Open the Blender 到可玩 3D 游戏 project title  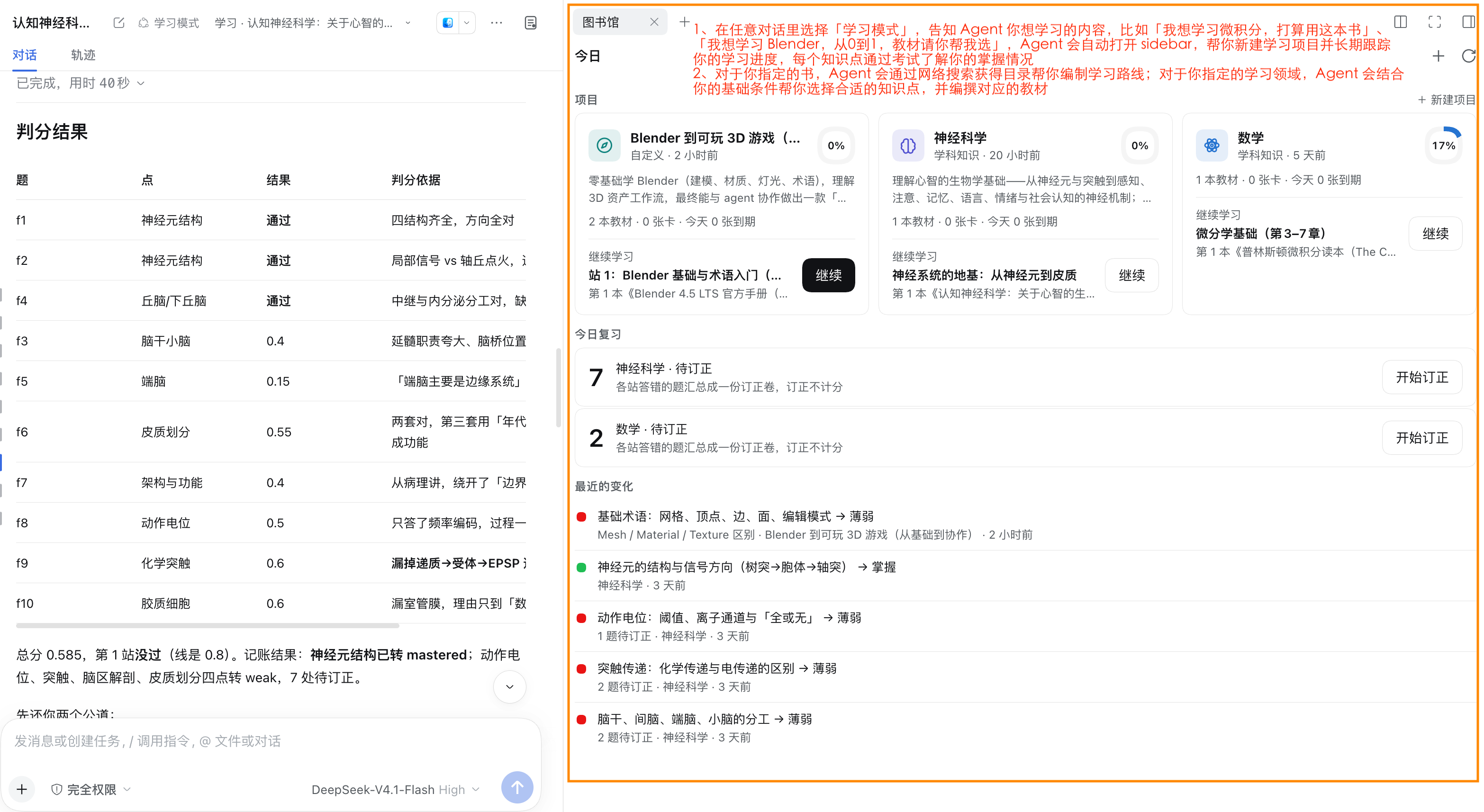point(715,138)
